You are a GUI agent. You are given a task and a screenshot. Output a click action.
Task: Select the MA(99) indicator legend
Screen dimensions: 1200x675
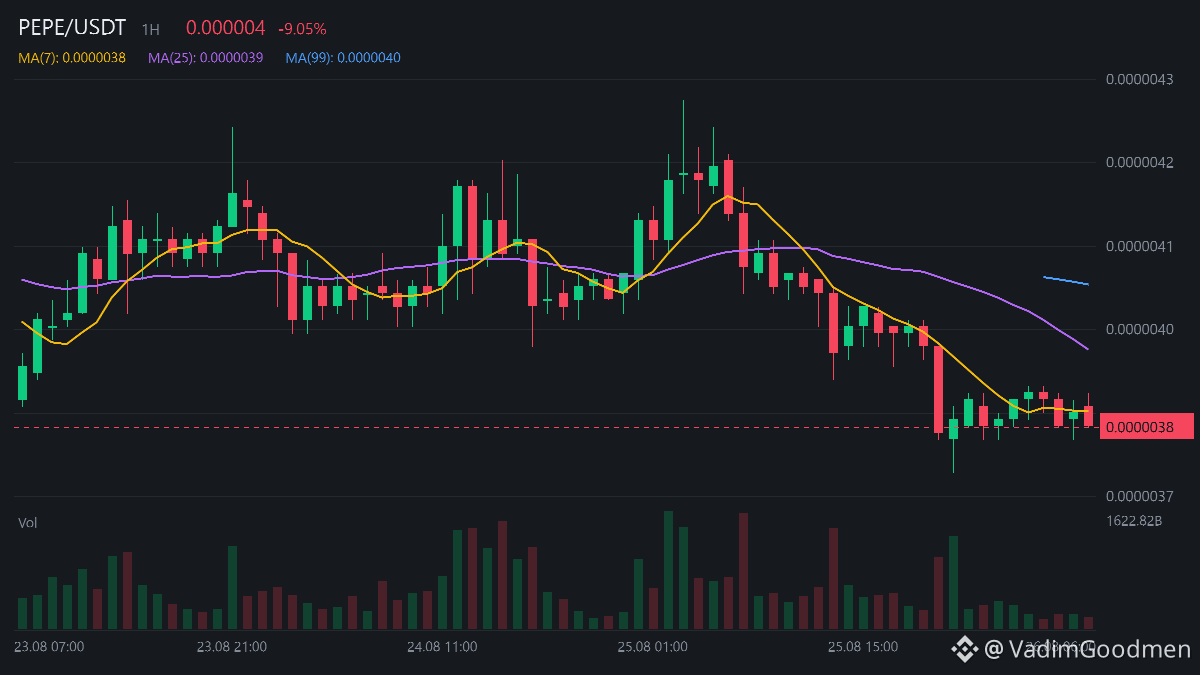click(x=343, y=58)
